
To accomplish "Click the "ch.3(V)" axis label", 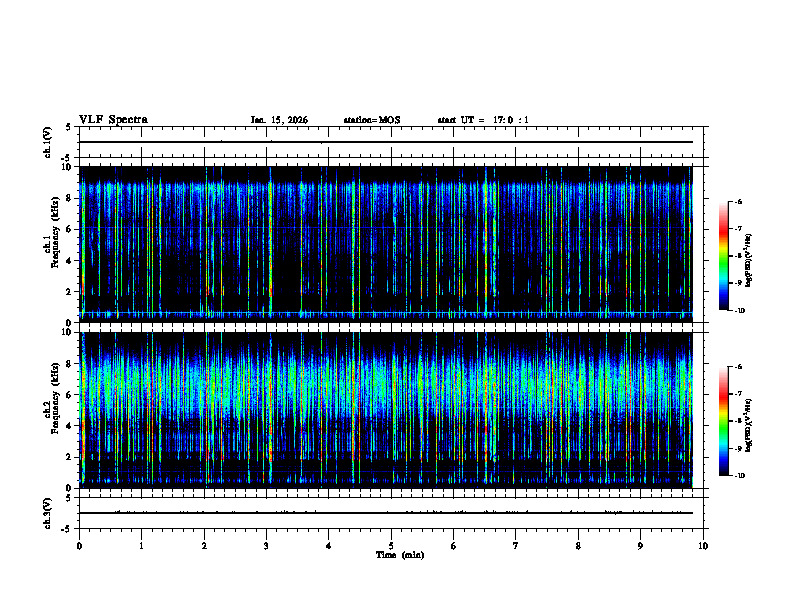I will (x=48, y=513).
